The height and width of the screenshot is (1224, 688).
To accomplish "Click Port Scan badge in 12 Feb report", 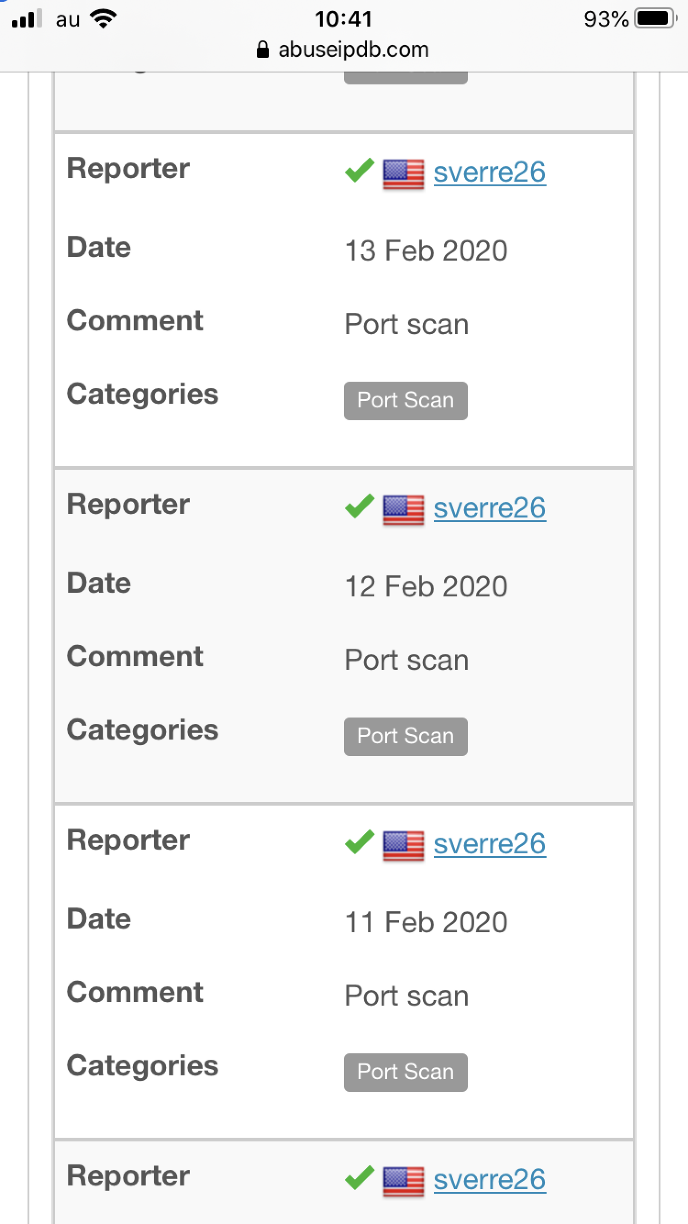I will [x=406, y=736].
